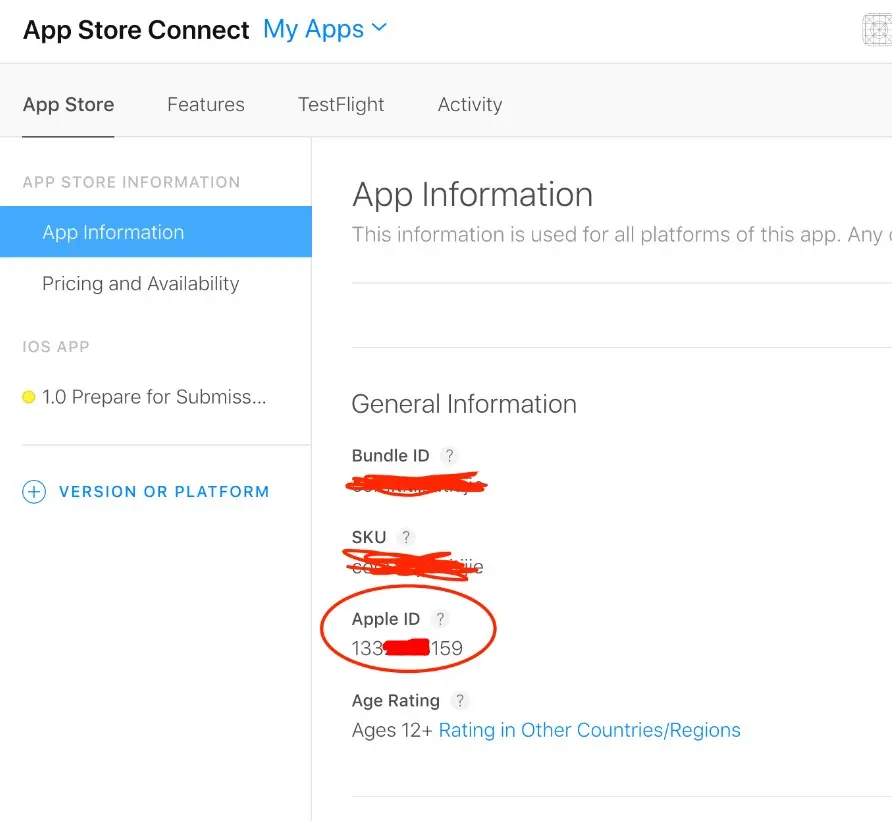Screen dimensions: 892x821
Task: Open Pricing and Availability section
Action: pyautogui.click(x=141, y=283)
